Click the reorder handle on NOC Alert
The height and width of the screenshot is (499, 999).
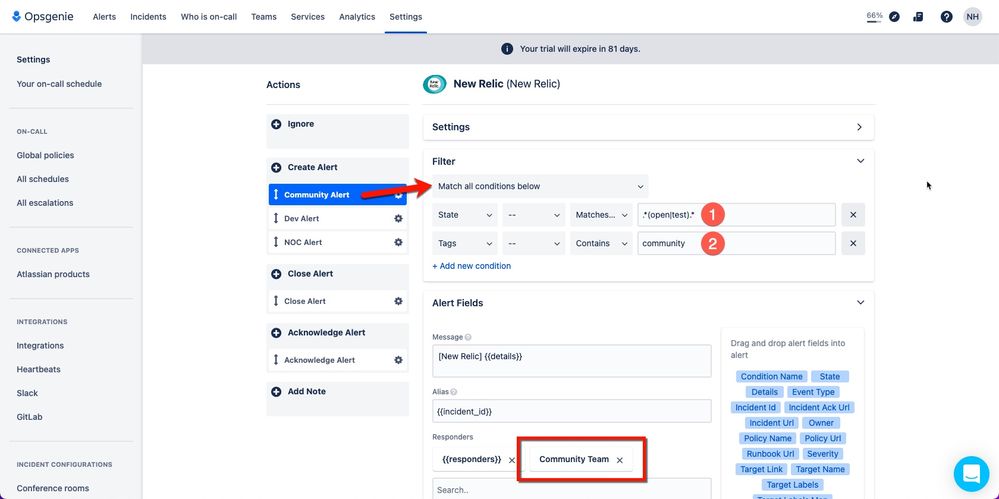tap(276, 242)
